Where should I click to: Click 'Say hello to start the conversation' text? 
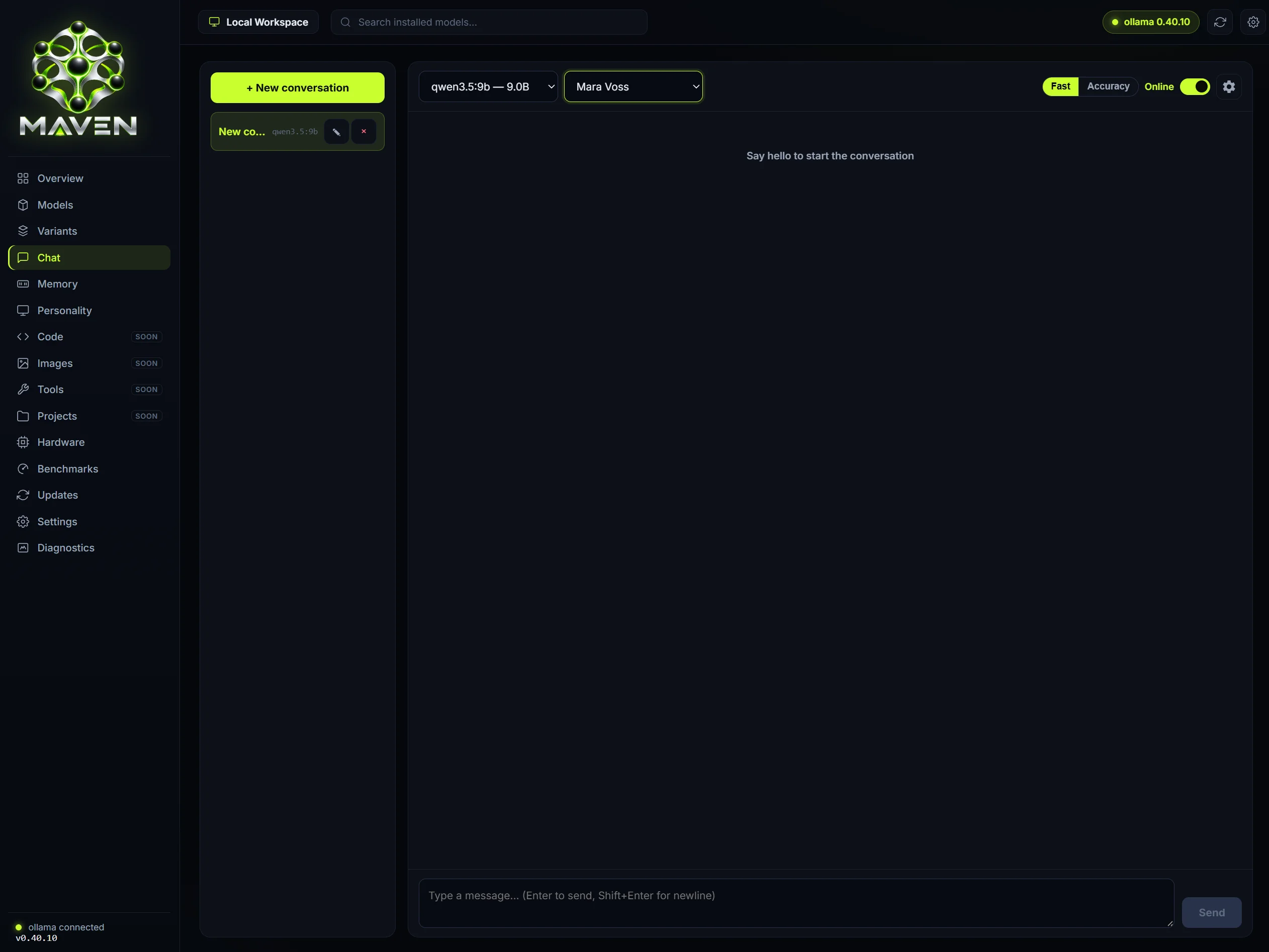click(830, 156)
